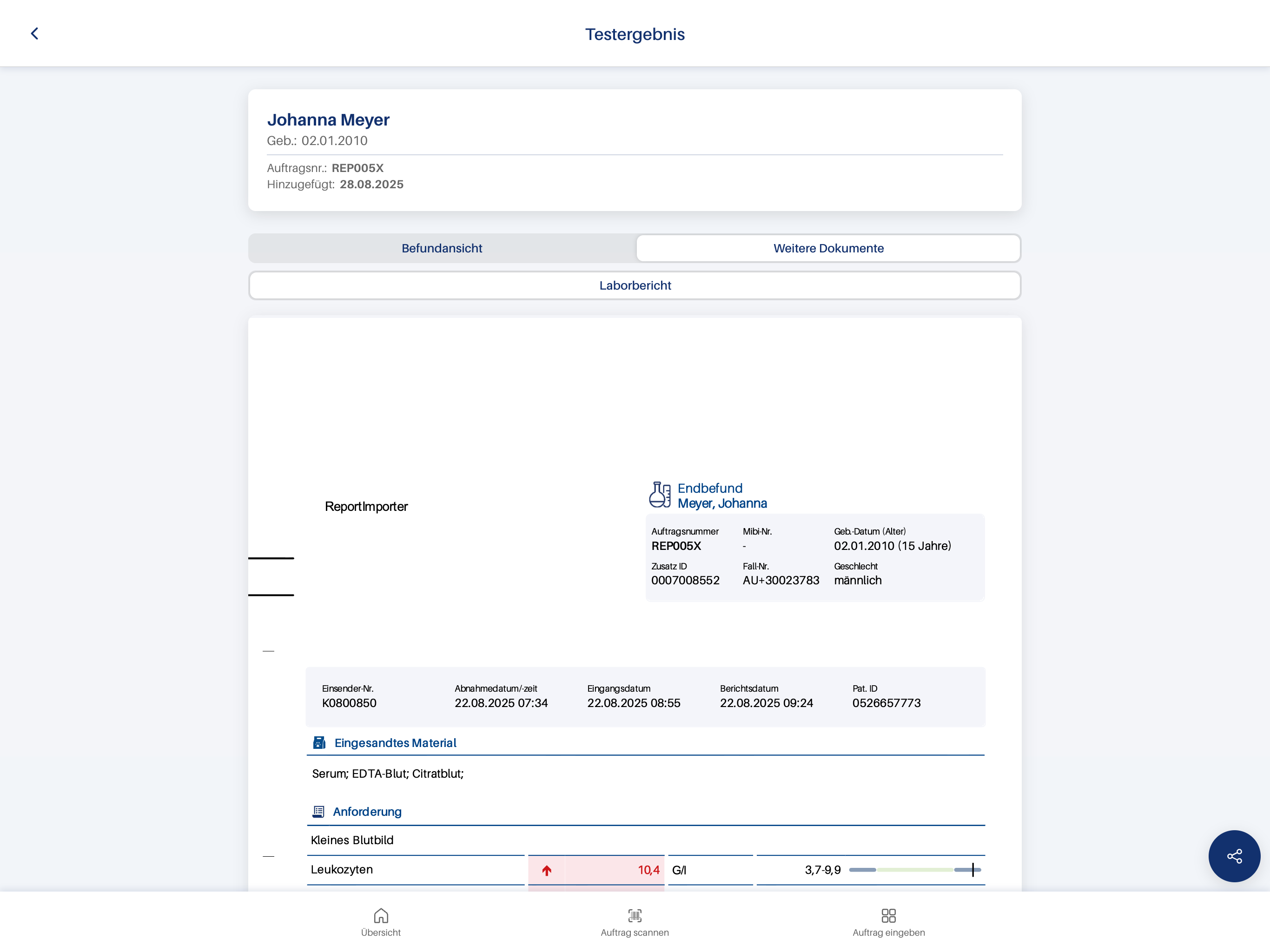Open the Laborbericht document
Screen dimensions: 1270x952
coord(635,285)
